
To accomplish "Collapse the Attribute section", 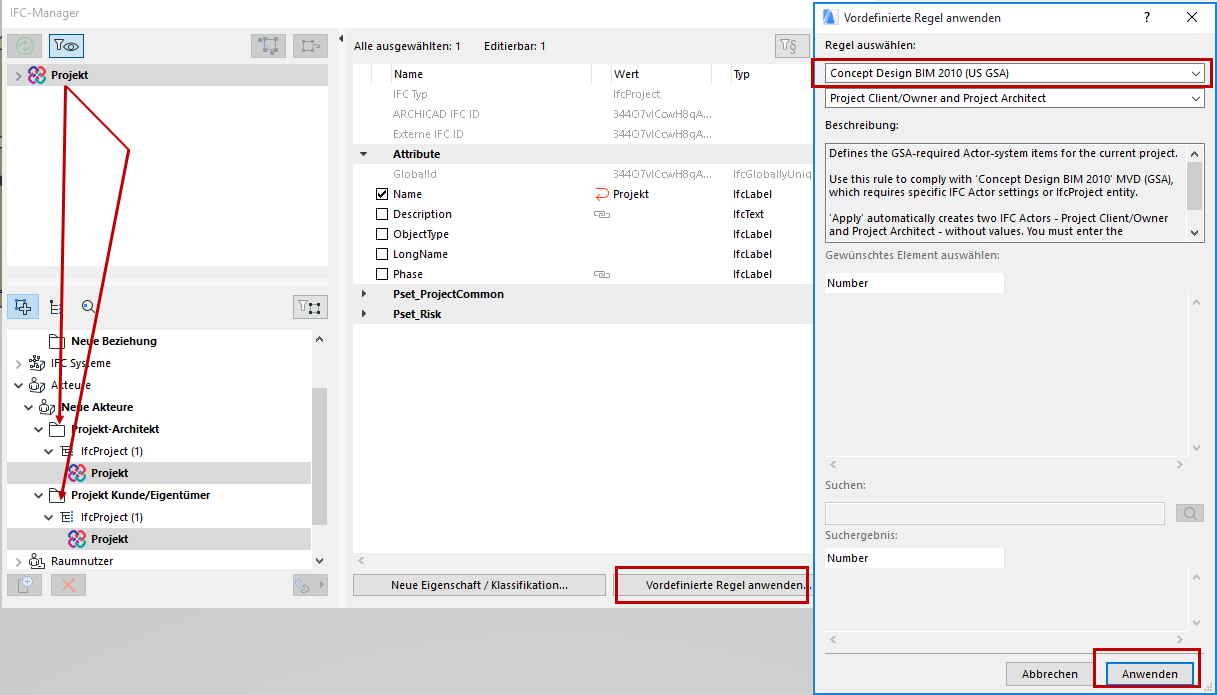I will [x=363, y=154].
